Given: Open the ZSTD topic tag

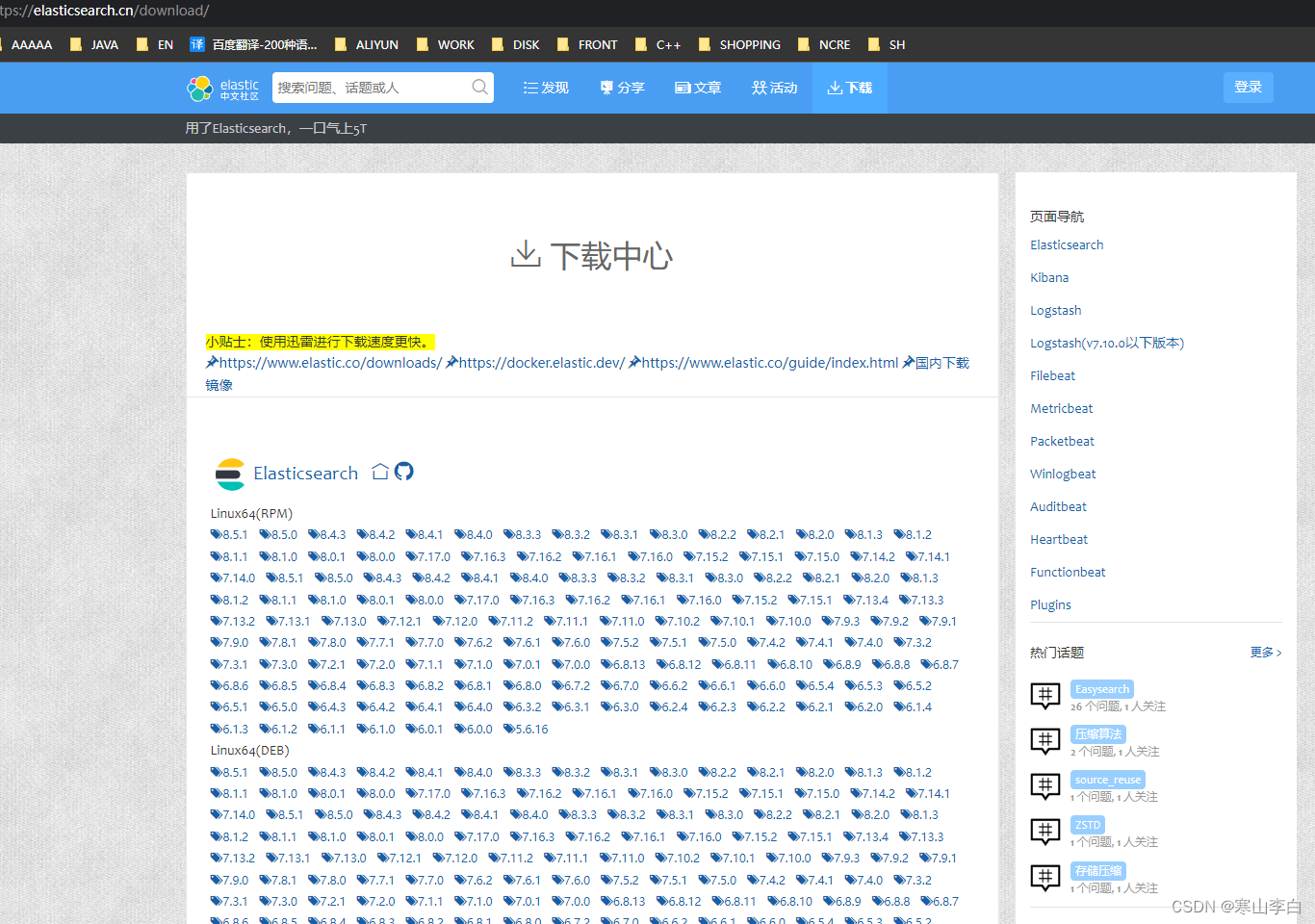Looking at the screenshot, I should [x=1088, y=825].
